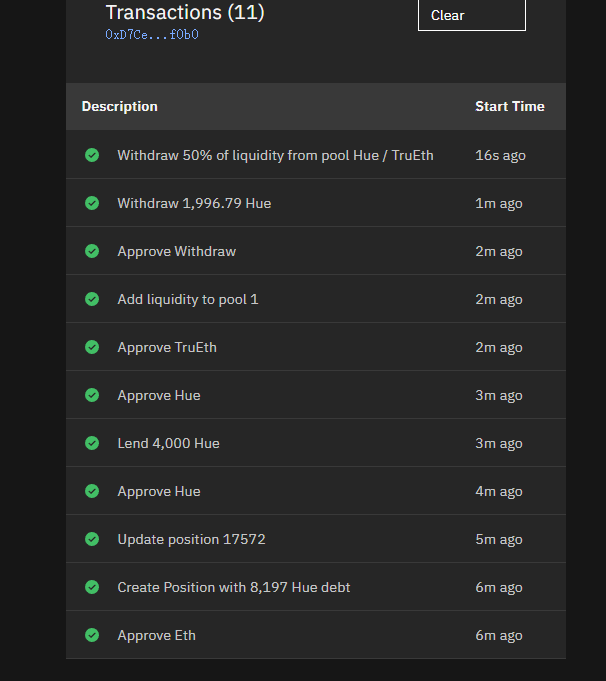Select 'Withdraw 50% of liquidity from pool Hue / TruEth'

click(275, 155)
